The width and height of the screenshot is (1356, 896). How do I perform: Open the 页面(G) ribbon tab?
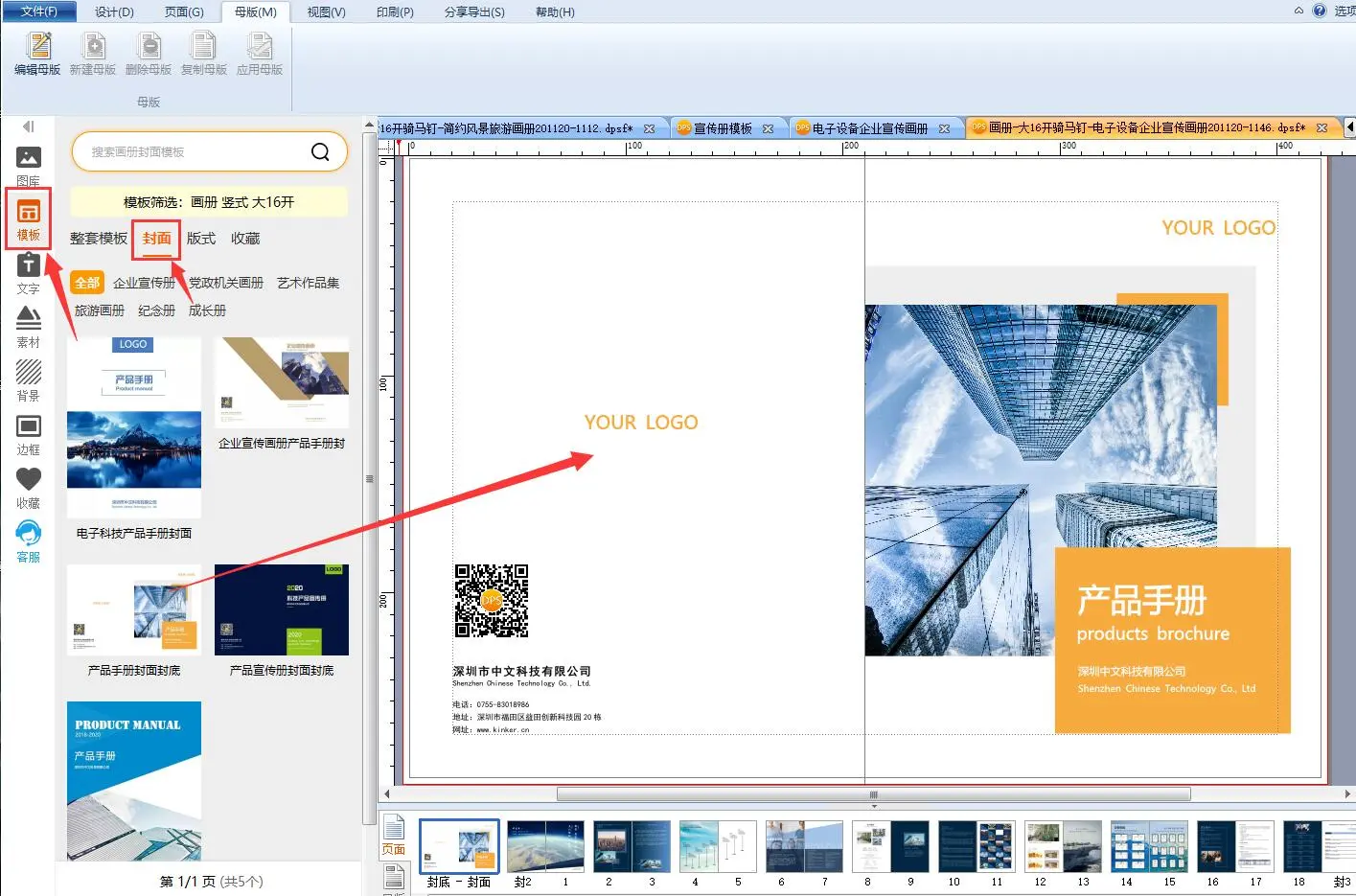click(x=184, y=11)
